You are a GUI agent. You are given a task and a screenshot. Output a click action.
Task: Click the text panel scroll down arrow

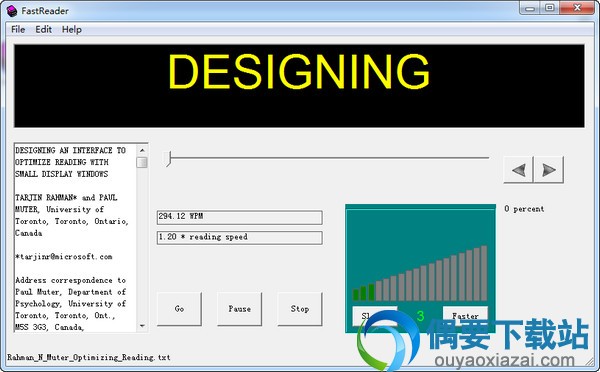(142, 326)
